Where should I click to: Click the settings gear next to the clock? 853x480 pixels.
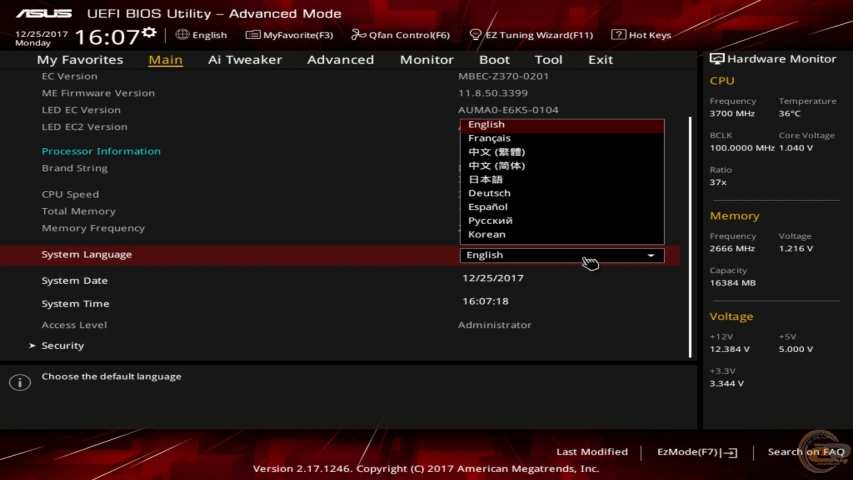149,33
